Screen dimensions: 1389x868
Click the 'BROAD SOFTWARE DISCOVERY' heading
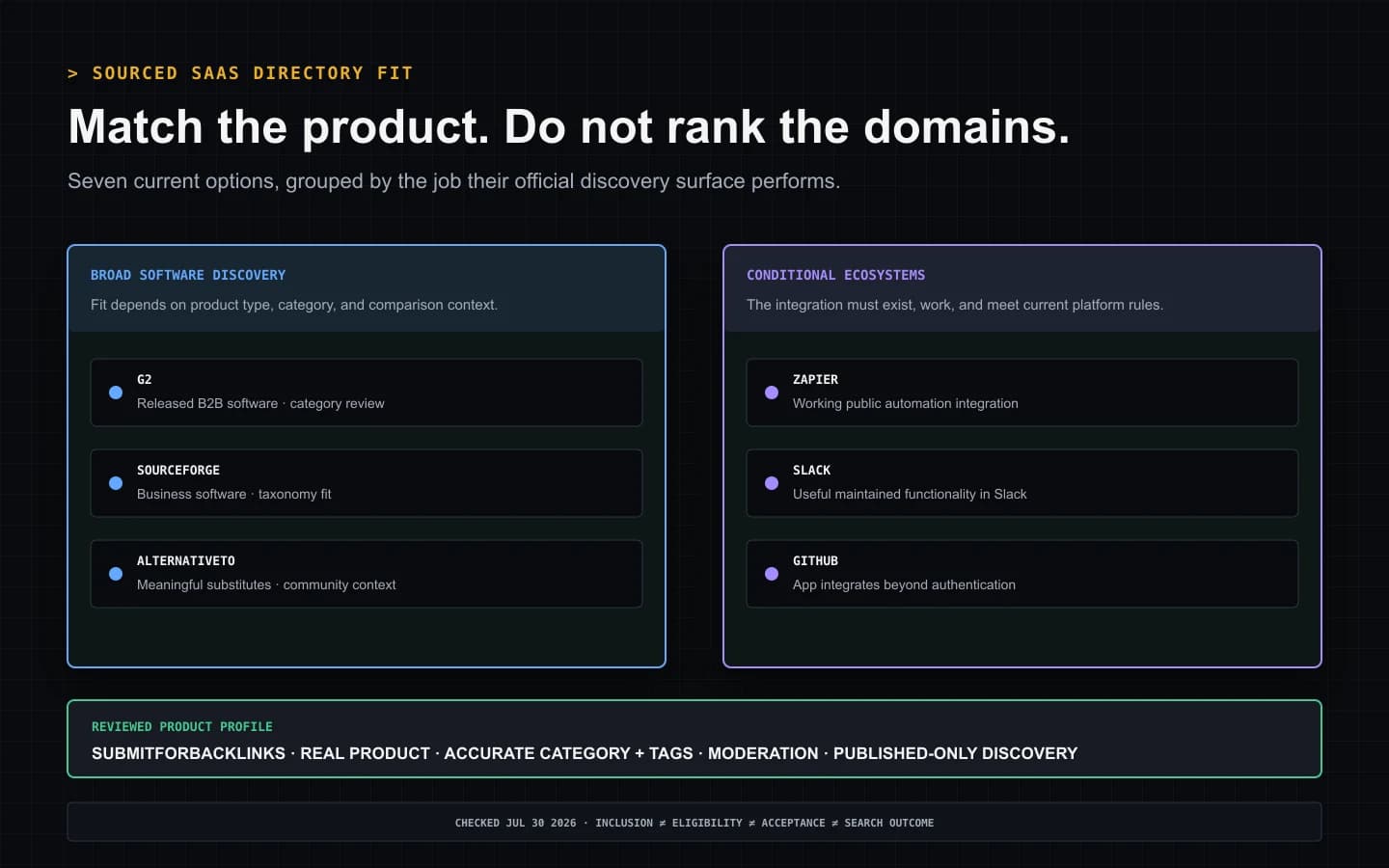[x=188, y=275]
